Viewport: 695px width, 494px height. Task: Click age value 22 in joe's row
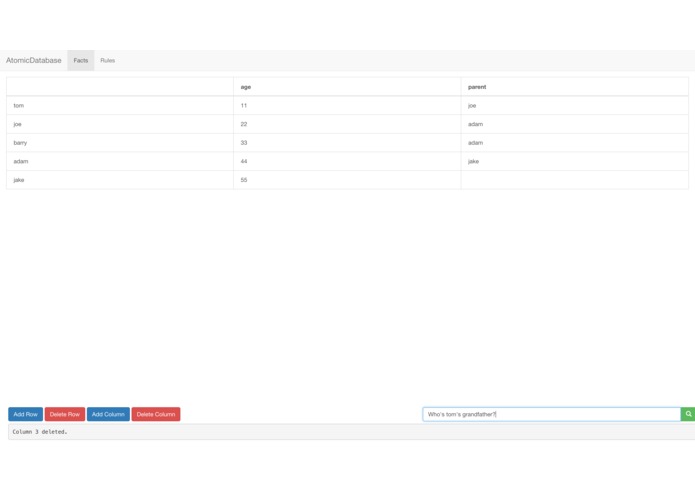(x=347, y=124)
